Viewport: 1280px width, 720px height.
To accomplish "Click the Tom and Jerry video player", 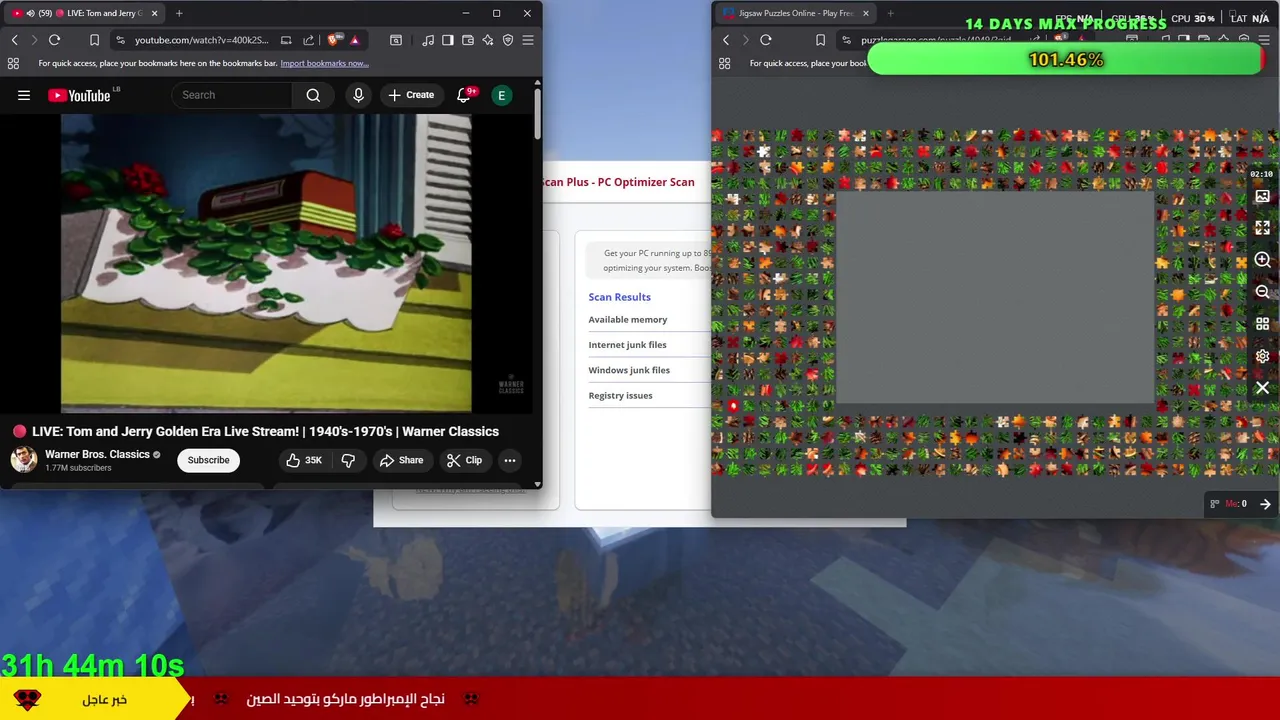I will click(266, 263).
